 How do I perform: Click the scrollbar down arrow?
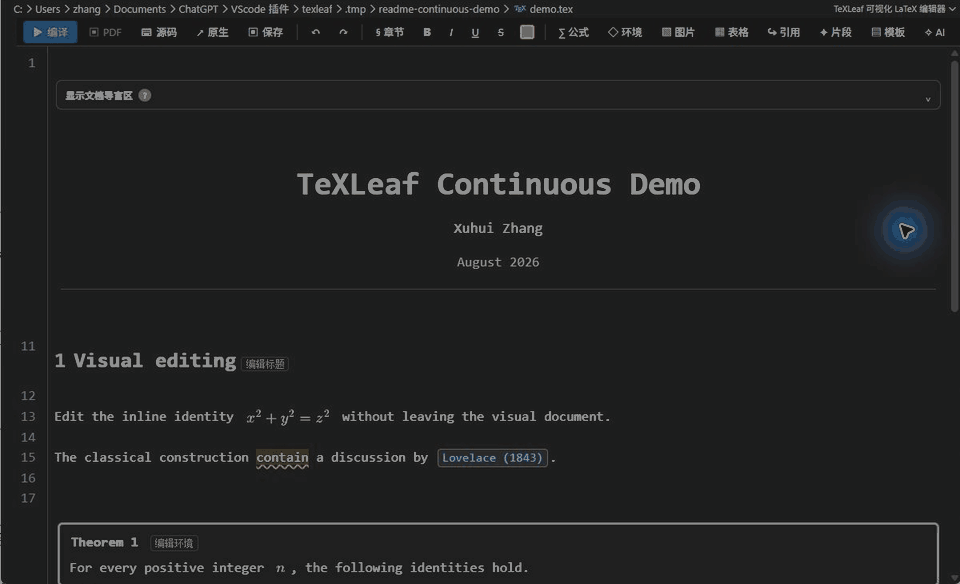pos(954,578)
